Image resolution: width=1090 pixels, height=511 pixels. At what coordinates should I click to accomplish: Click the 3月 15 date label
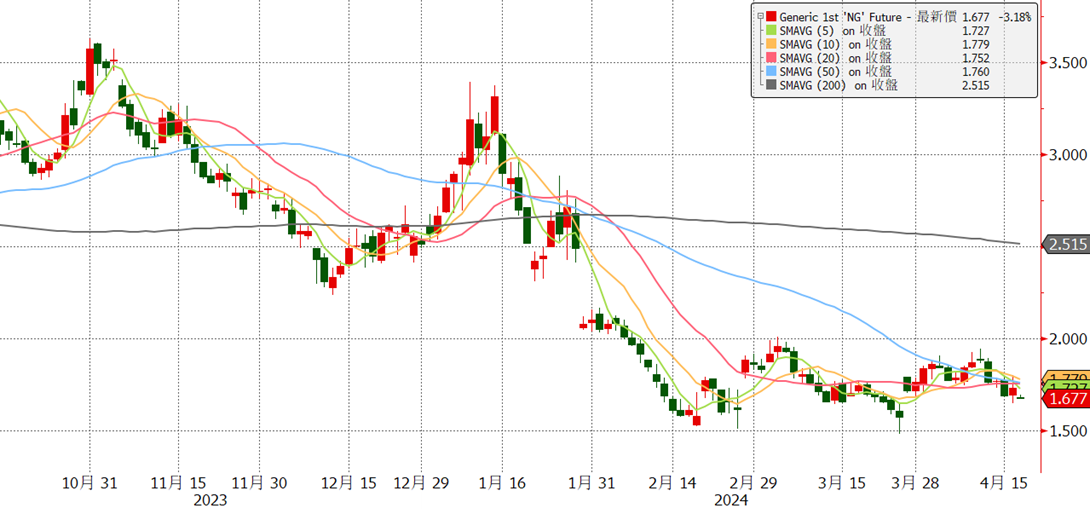(x=843, y=481)
